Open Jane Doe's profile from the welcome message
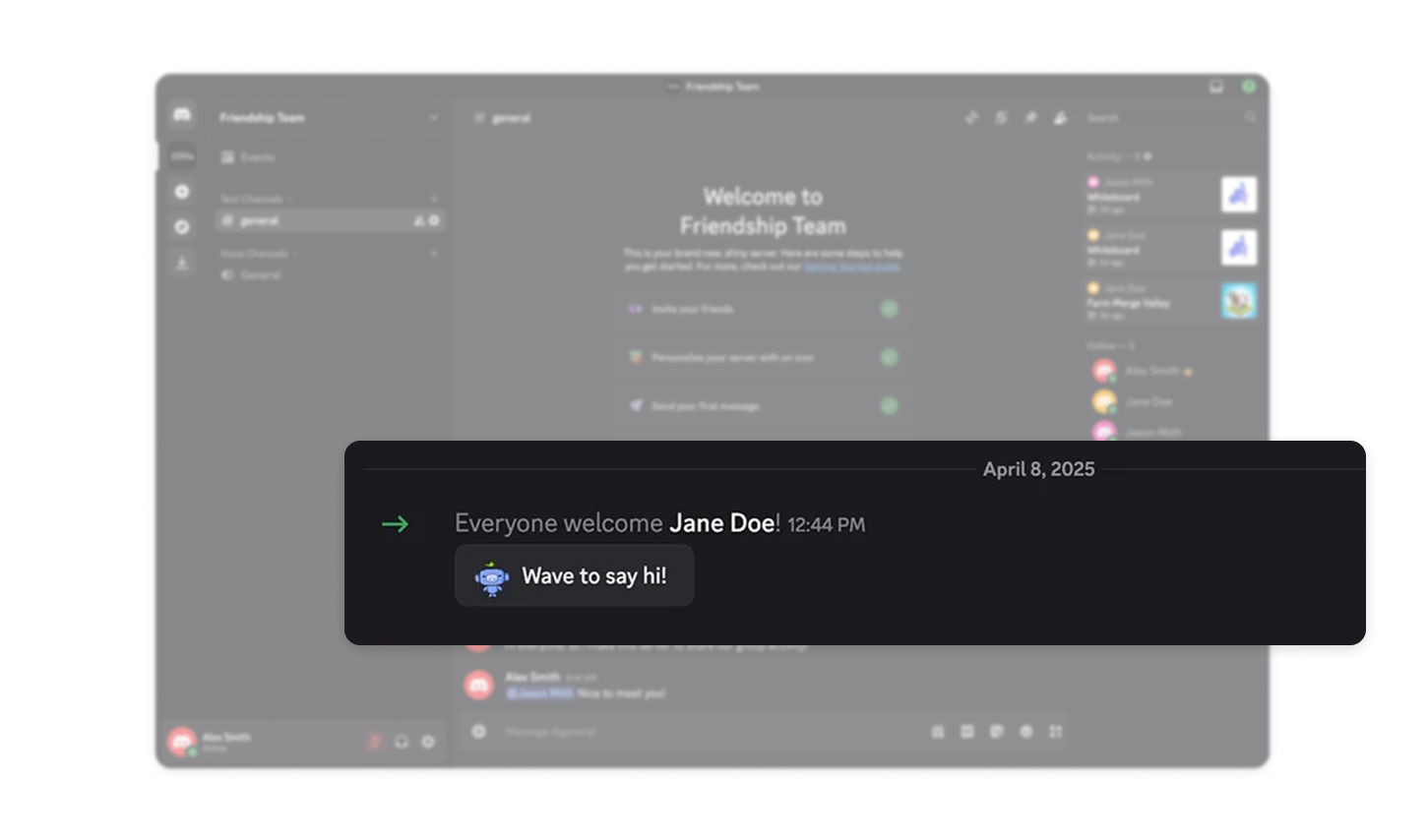This screenshot has width=1427, height=840. pos(722,523)
